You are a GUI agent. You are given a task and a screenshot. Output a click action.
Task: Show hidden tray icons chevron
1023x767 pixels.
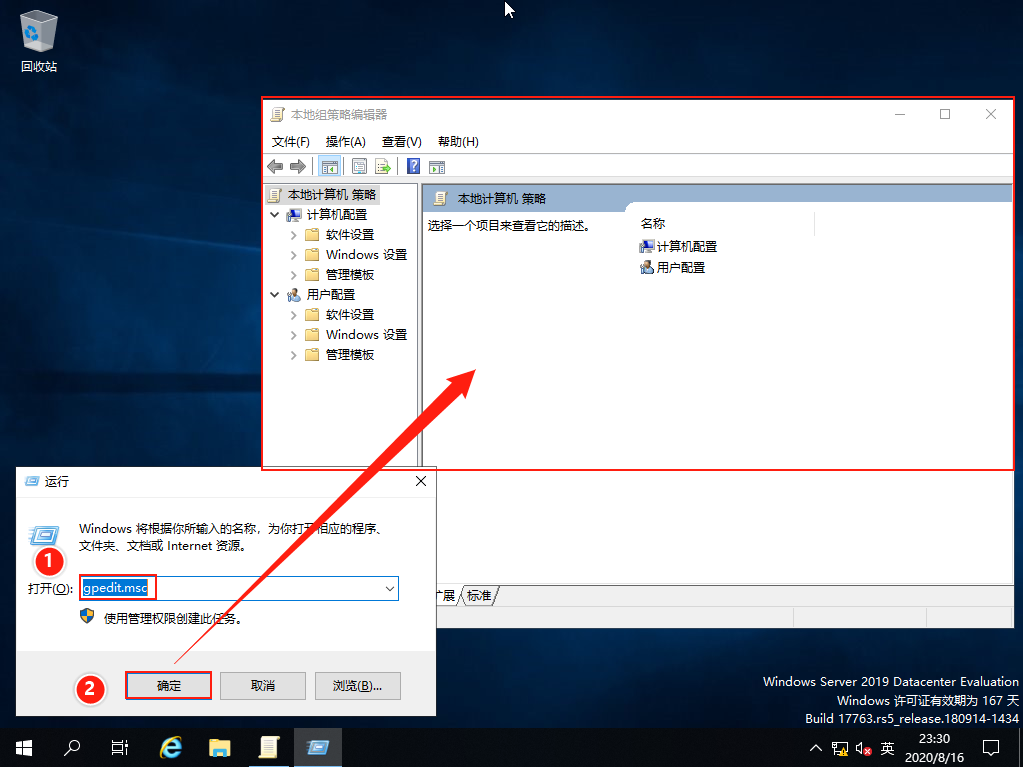816,748
